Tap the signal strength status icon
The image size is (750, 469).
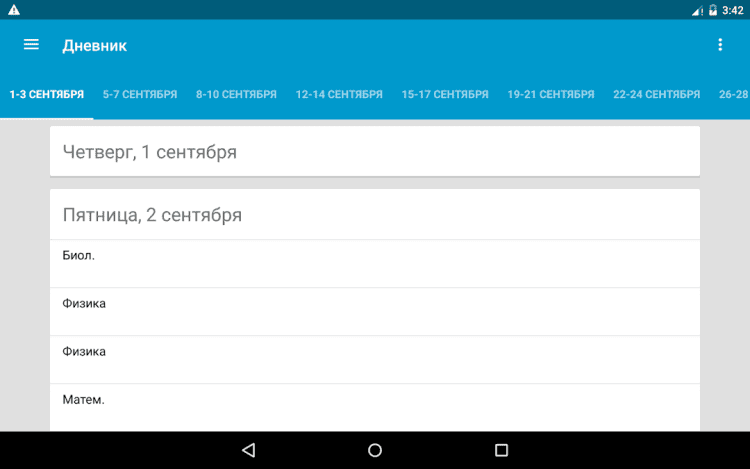pyautogui.click(x=697, y=11)
